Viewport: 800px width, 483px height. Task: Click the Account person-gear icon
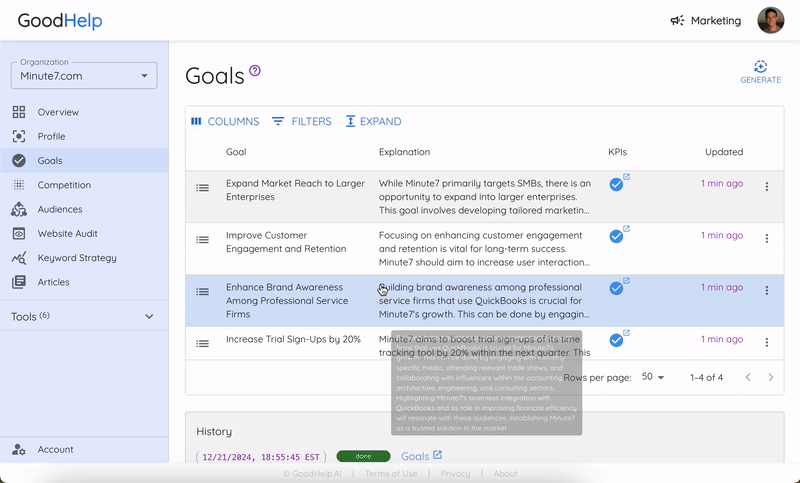[x=19, y=449]
